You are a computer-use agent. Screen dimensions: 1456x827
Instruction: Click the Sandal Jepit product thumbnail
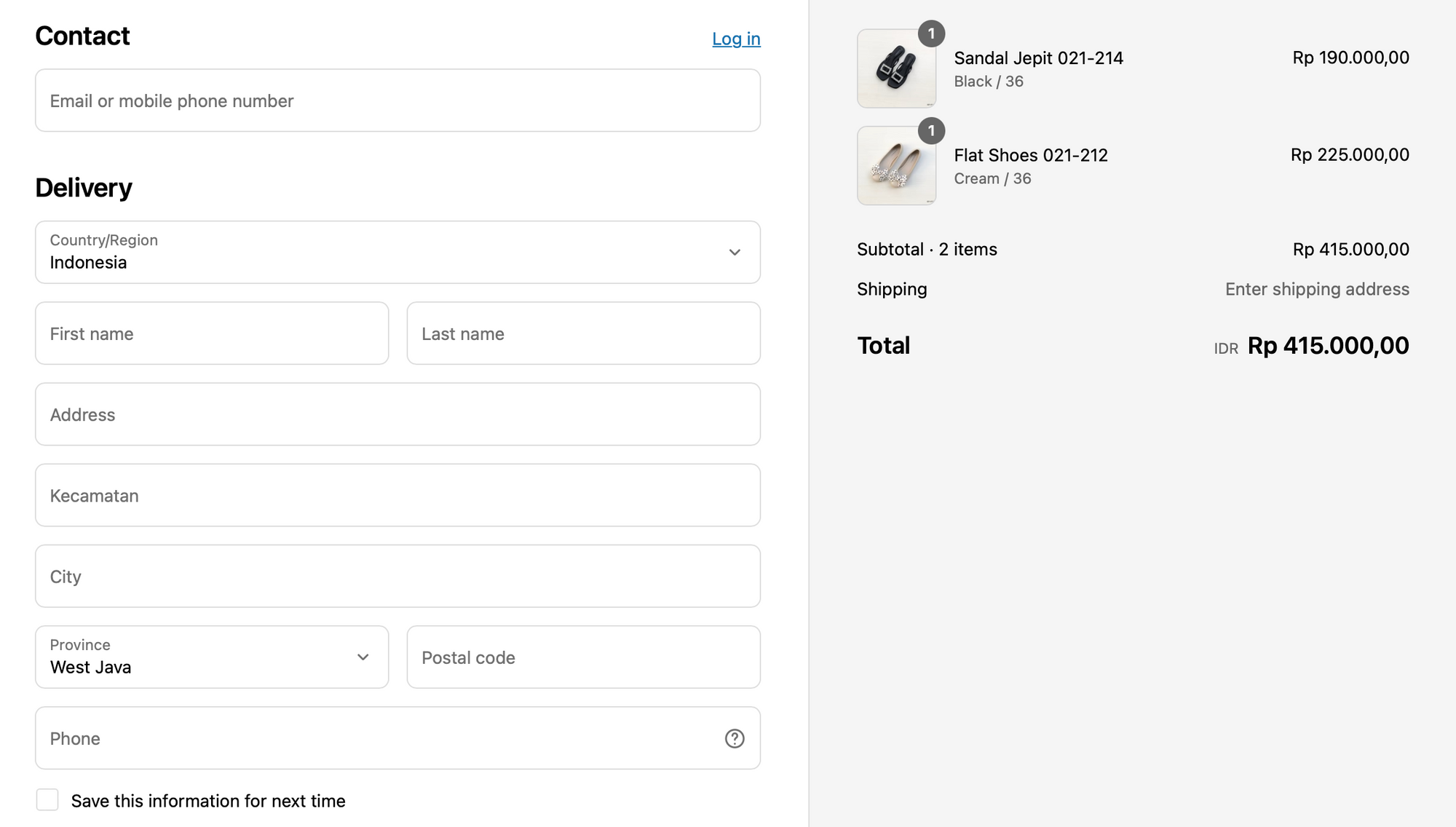tap(896, 69)
